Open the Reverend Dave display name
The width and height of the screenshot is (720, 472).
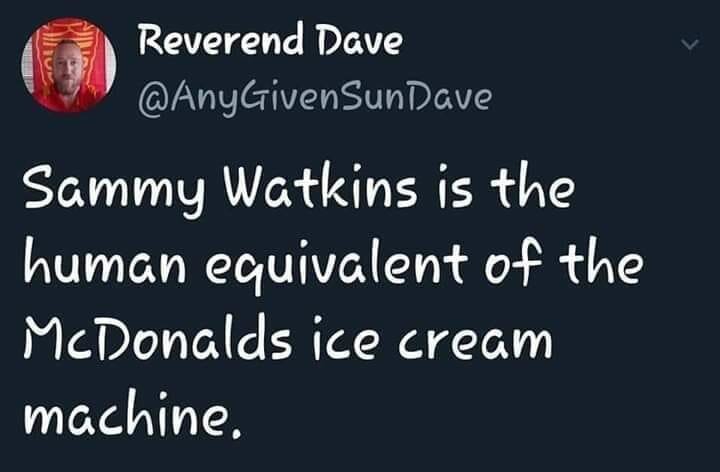point(270,39)
